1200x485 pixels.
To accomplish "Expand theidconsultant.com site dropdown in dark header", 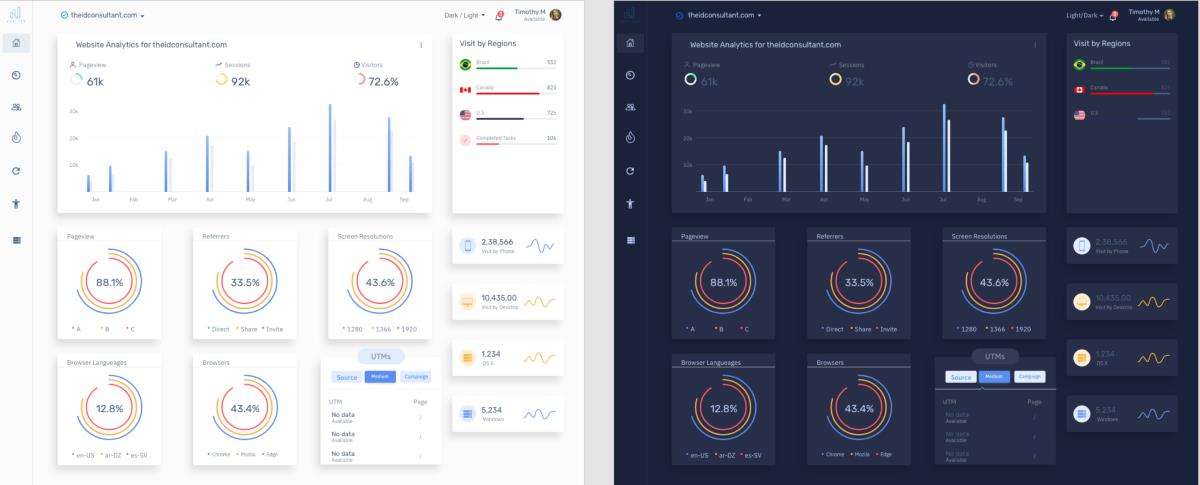I will (x=719, y=16).
